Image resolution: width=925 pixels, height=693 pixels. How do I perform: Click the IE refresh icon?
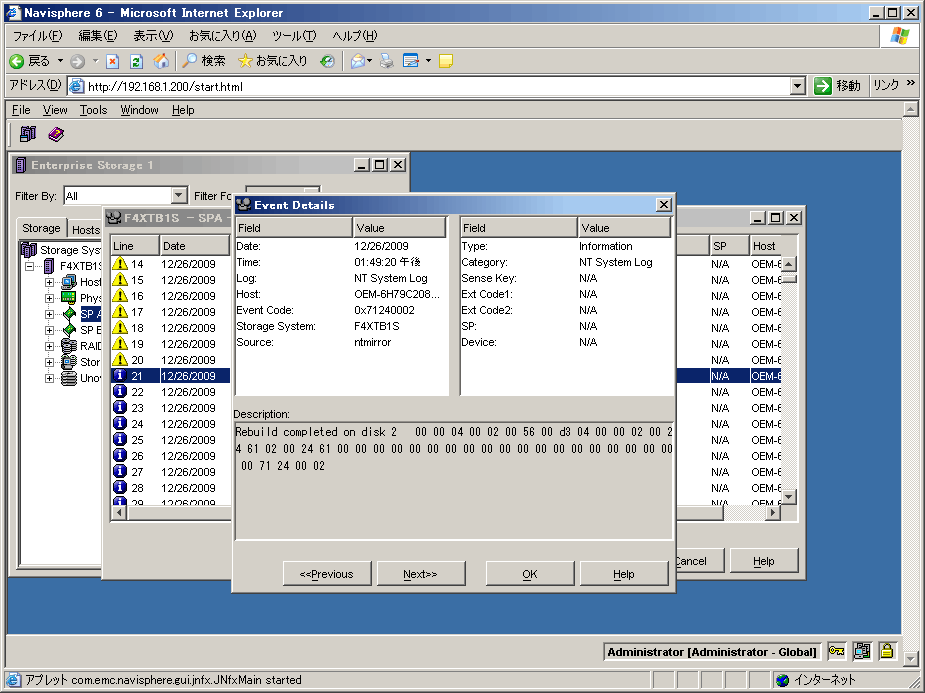coord(136,61)
